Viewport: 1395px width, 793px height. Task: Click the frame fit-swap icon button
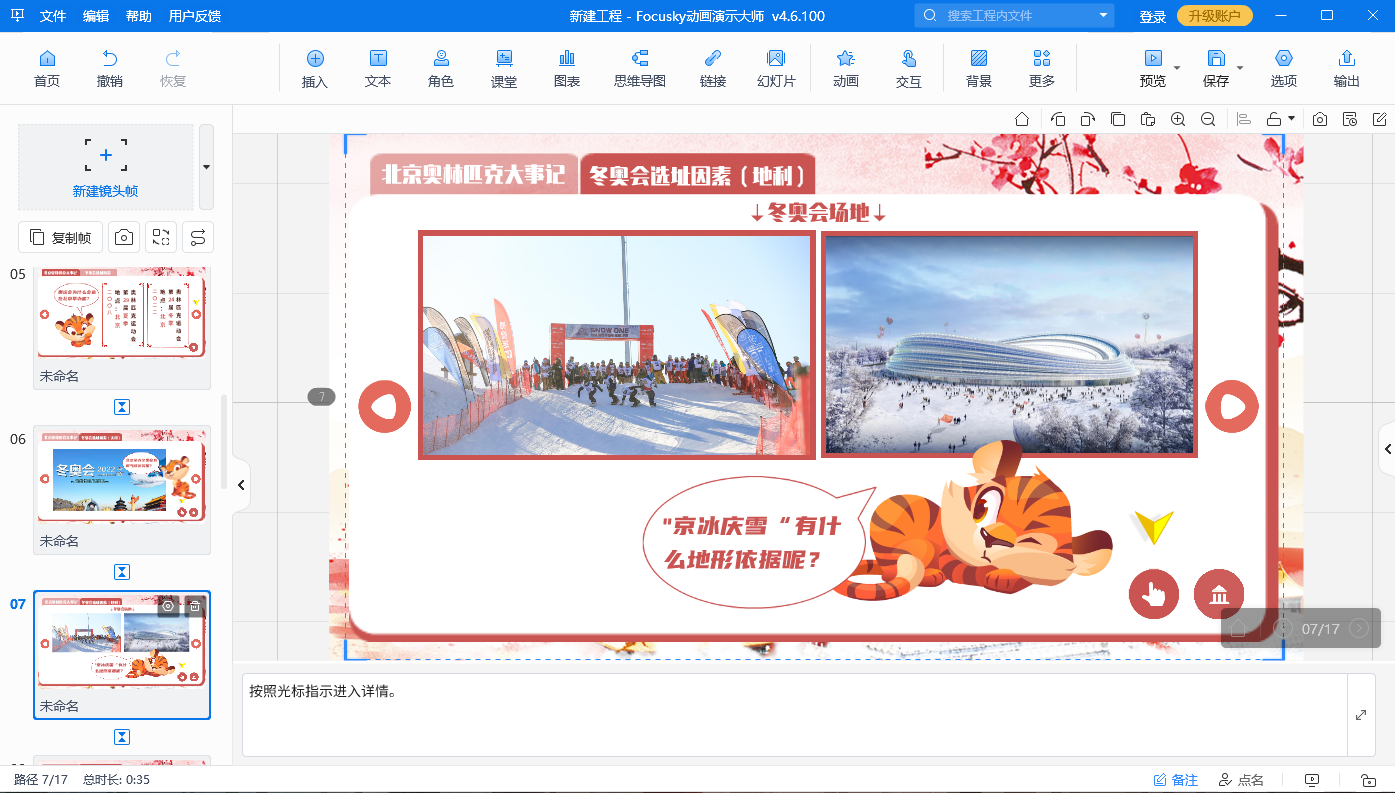(161, 237)
